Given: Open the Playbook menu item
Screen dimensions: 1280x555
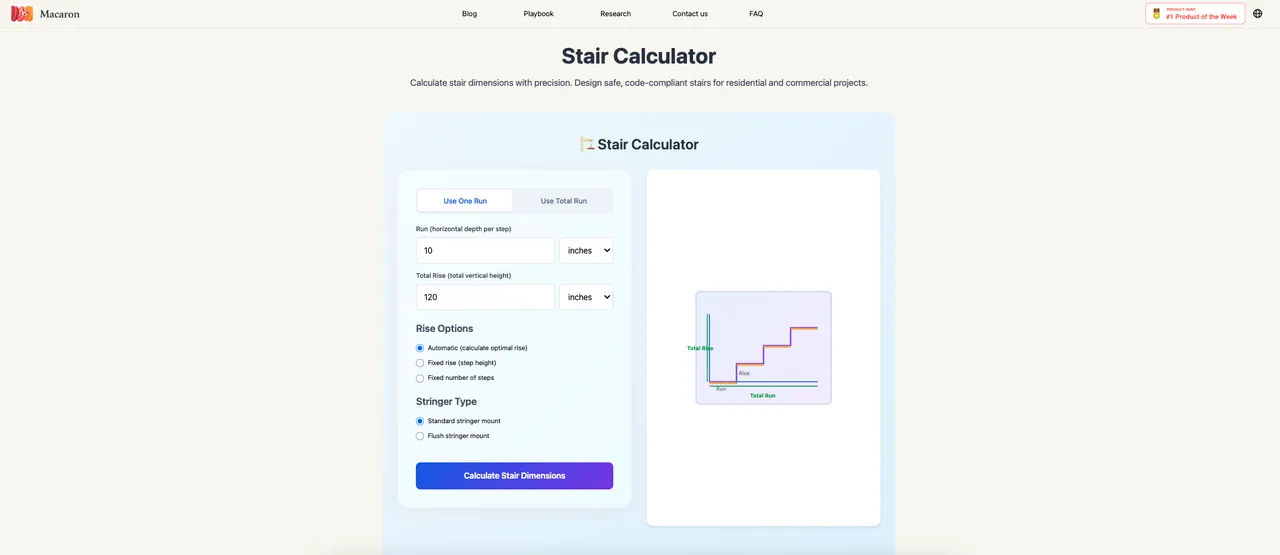Looking at the screenshot, I should (538, 14).
